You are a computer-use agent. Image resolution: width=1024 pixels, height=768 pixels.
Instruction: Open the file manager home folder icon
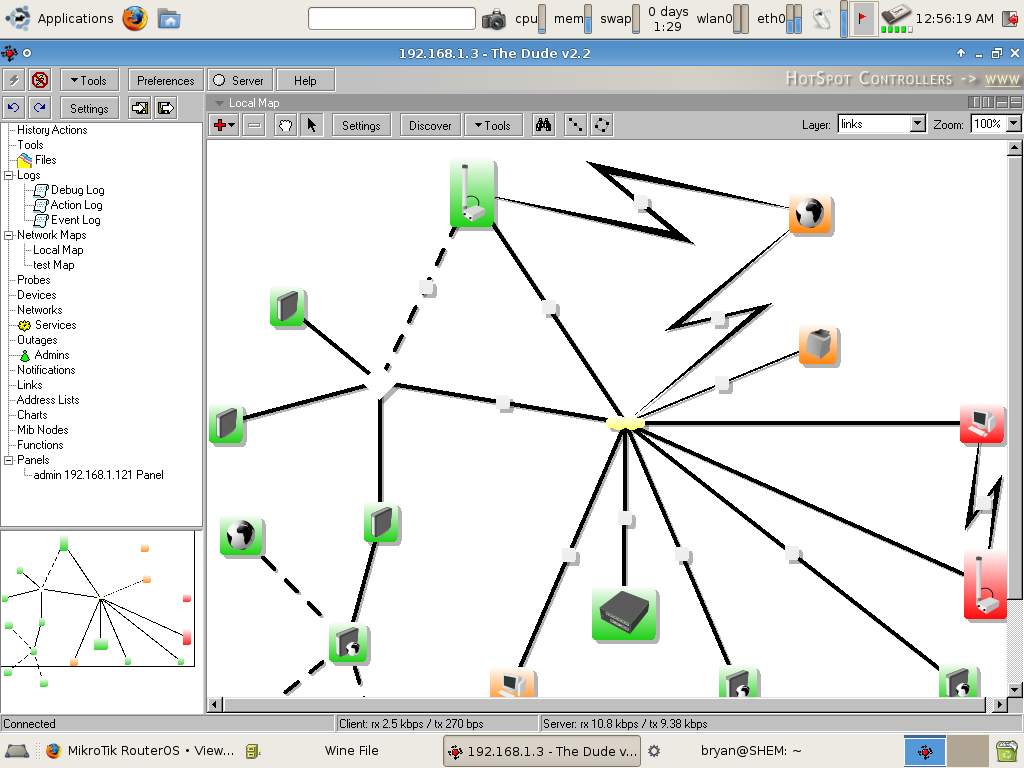168,18
